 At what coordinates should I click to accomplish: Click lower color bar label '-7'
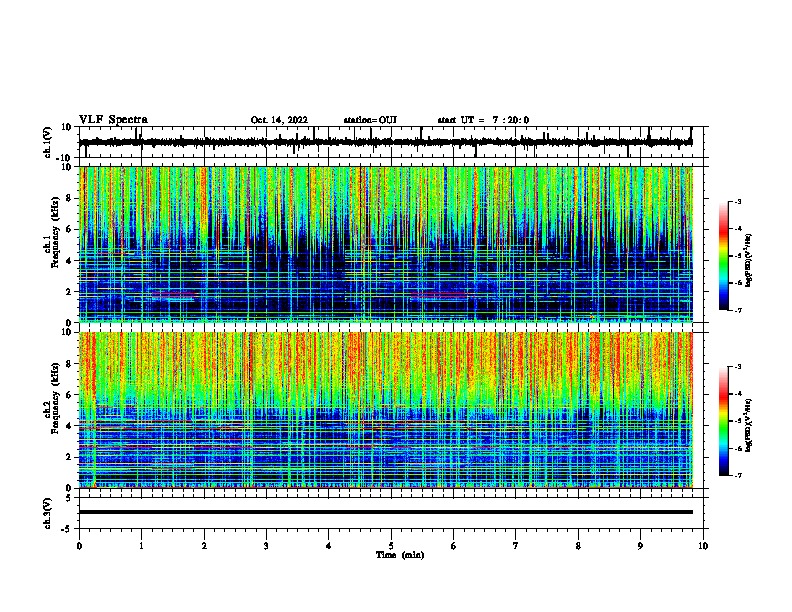(738, 476)
